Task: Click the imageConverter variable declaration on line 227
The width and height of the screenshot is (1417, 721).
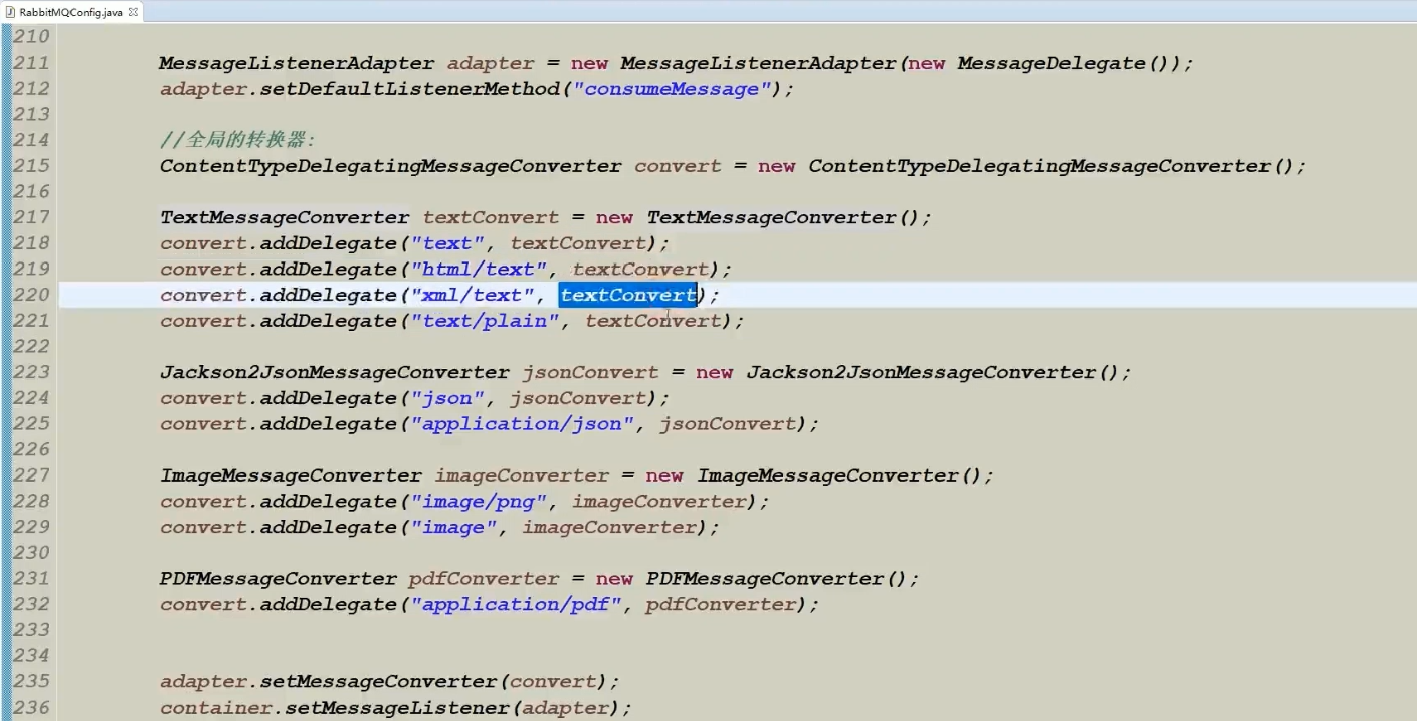Action: (522, 475)
